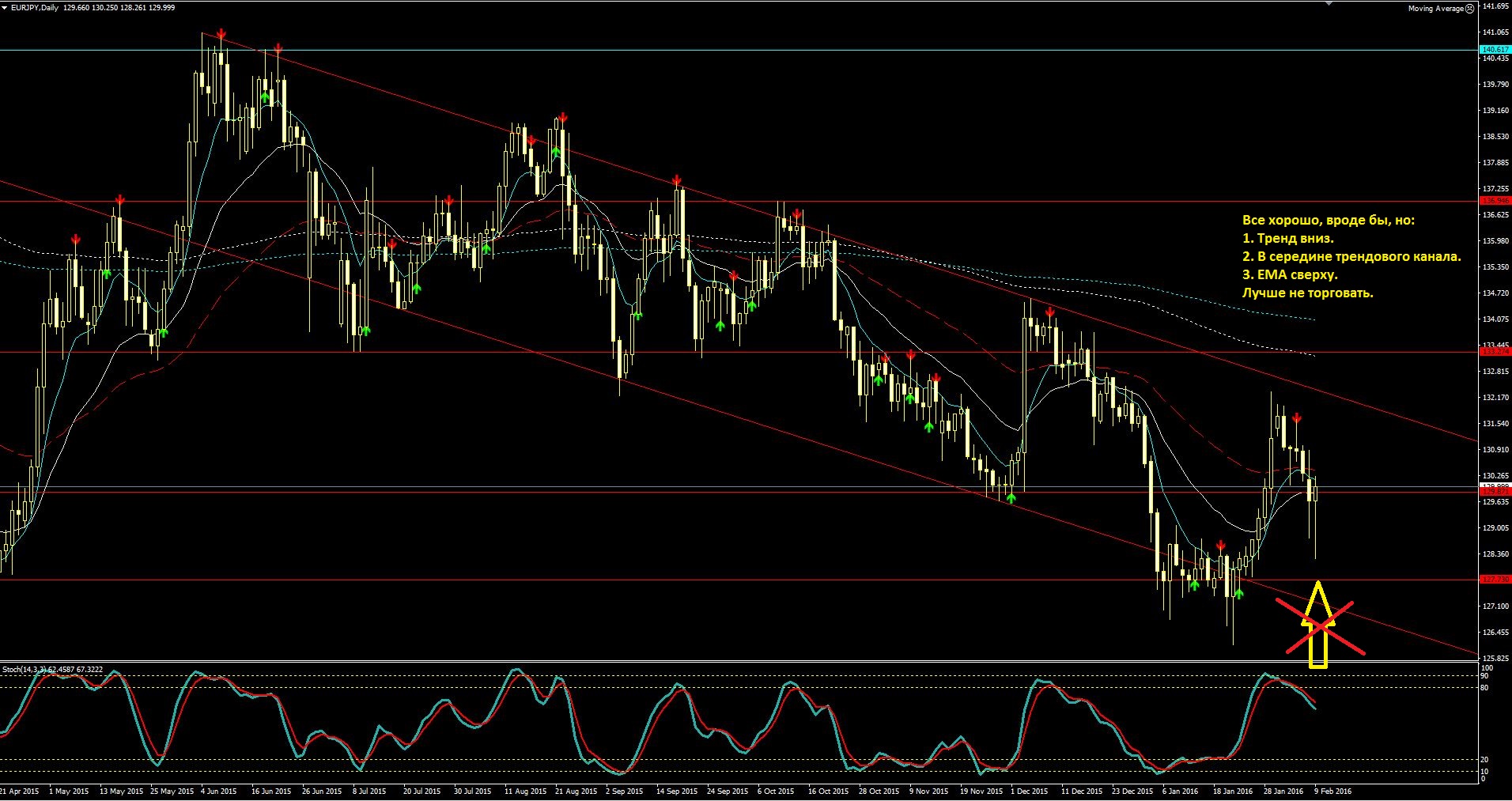Click the '6 Jan 2016' date label
This screenshot has width=1512, height=801.
coord(1181,791)
